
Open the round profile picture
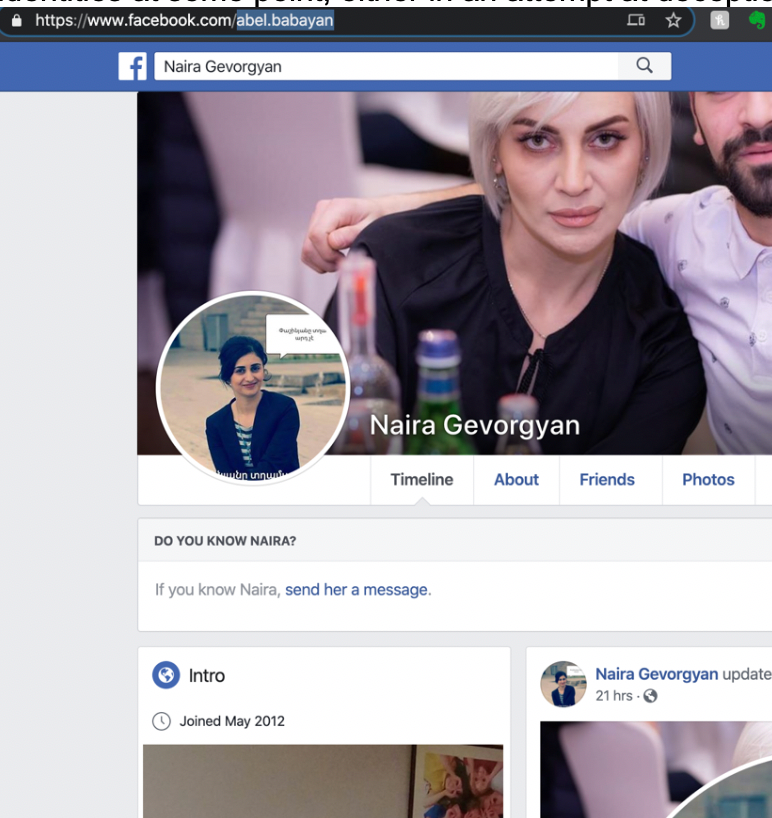coord(253,388)
